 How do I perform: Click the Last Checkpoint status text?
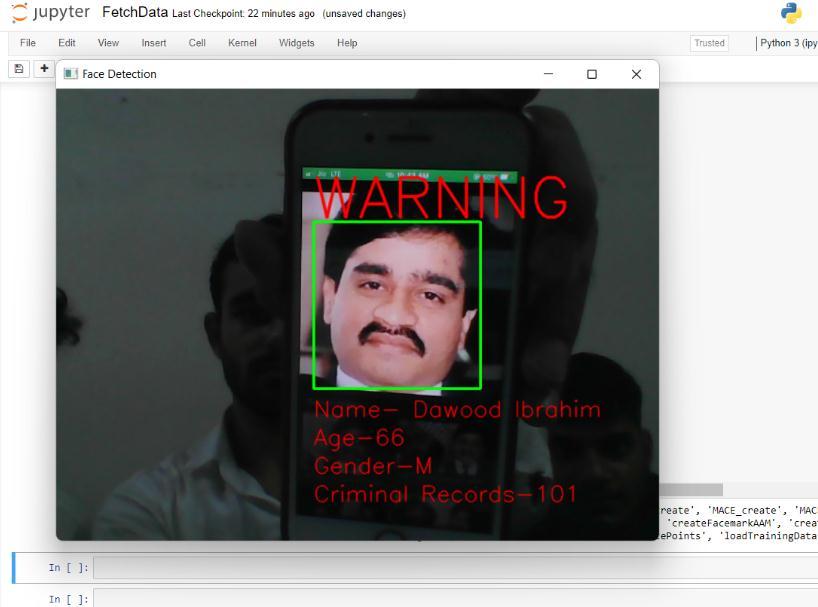point(243,14)
